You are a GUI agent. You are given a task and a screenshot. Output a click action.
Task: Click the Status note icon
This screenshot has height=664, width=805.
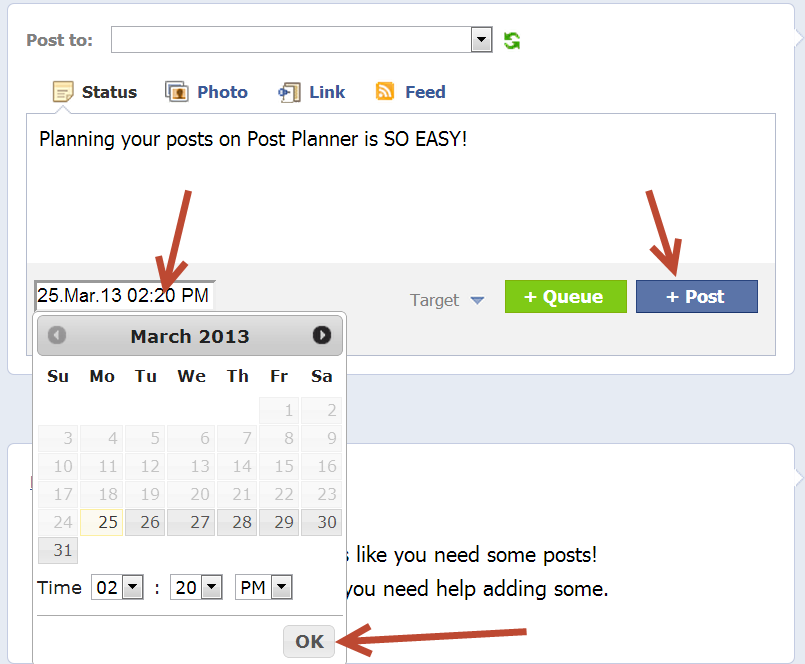(63, 93)
